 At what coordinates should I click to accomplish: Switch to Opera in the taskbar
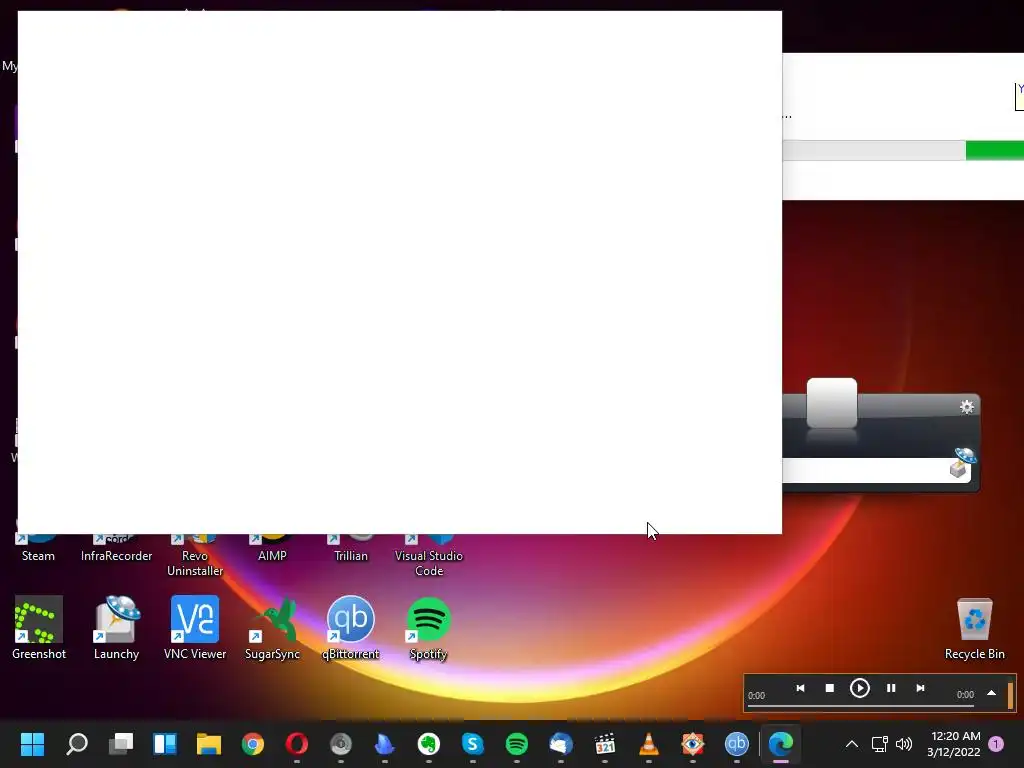point(296,743)
